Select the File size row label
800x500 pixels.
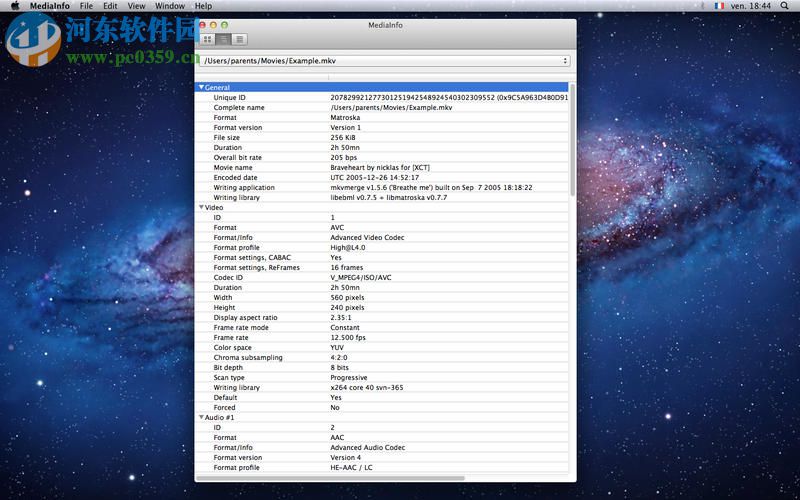[x=227, y=137]
